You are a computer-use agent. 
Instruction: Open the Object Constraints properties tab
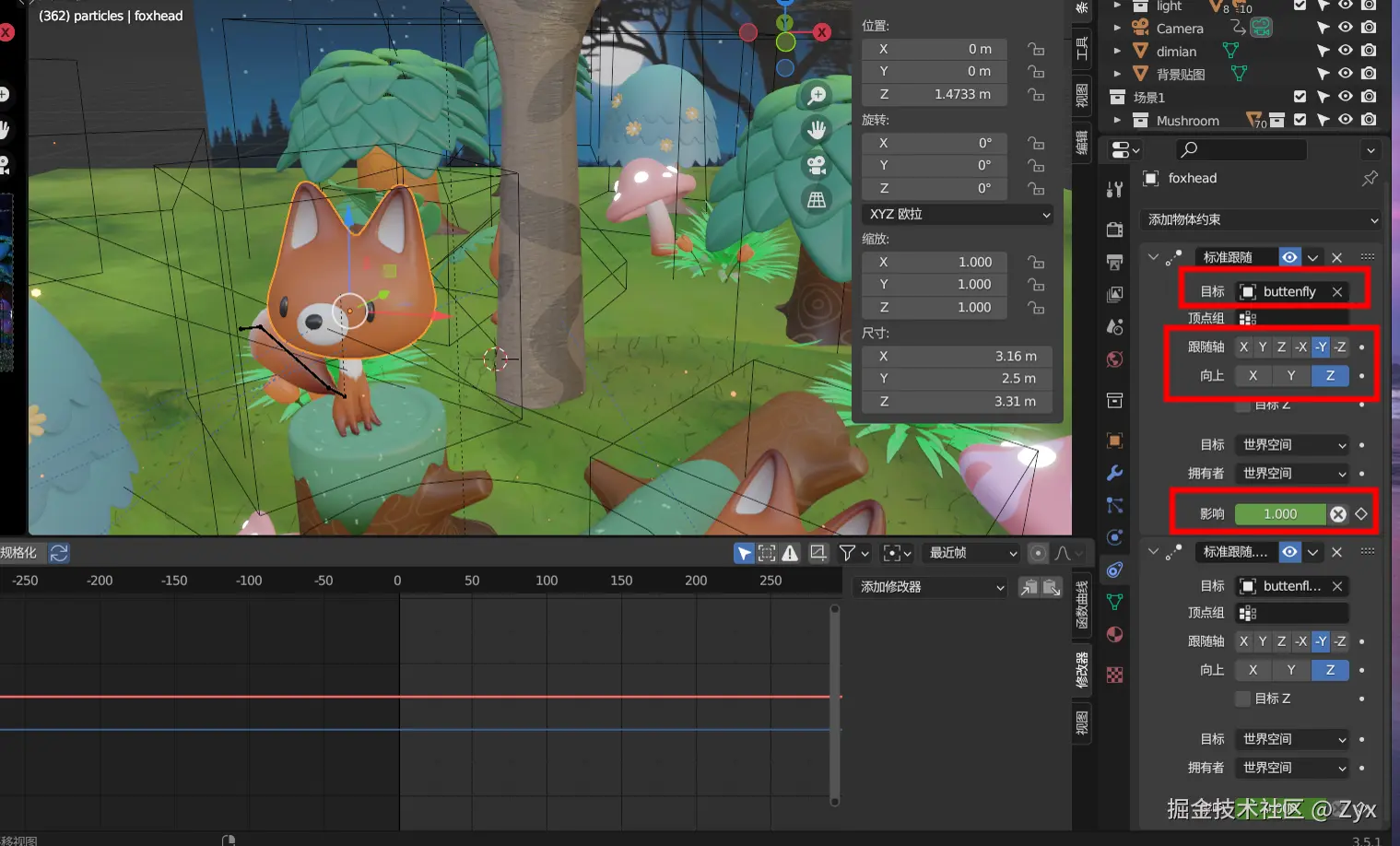[1114, 570]
